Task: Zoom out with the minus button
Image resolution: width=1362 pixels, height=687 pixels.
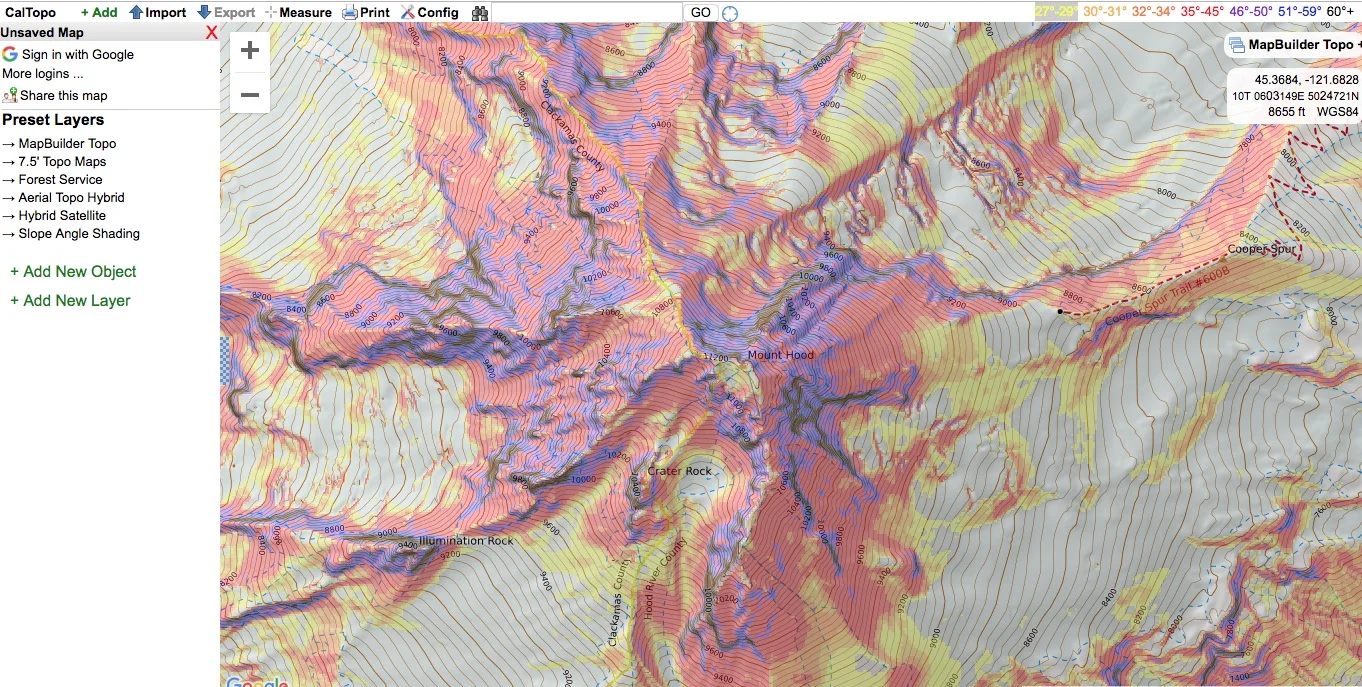Action: coord(250,94)
